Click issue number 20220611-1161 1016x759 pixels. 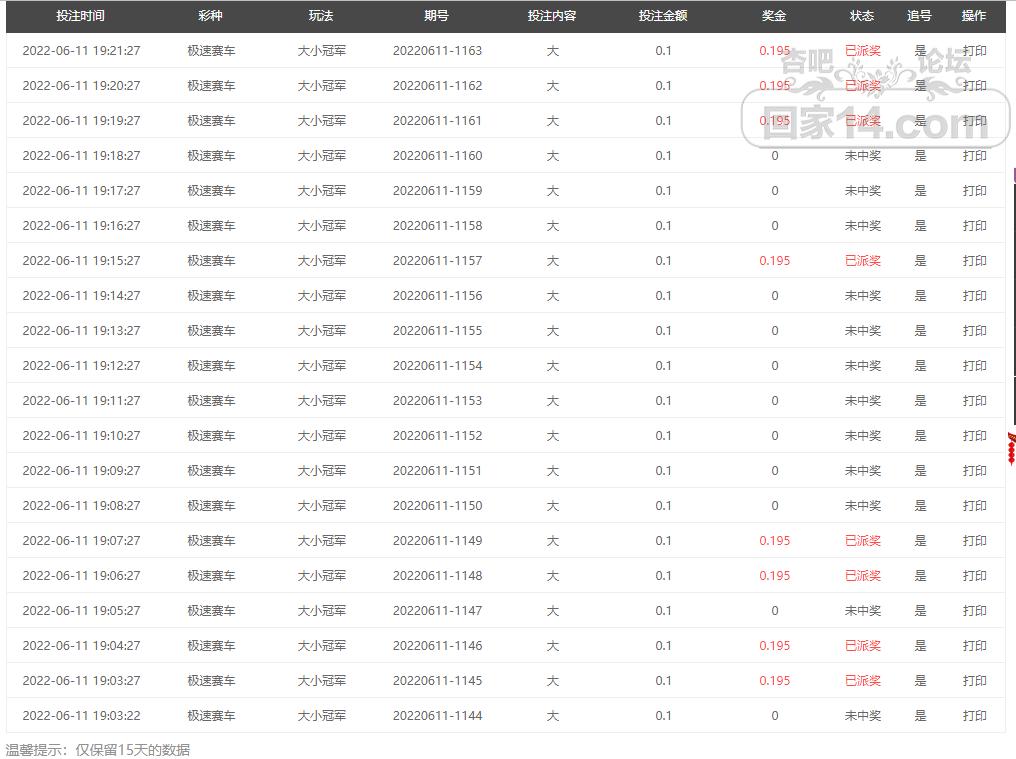pos(437,121)
